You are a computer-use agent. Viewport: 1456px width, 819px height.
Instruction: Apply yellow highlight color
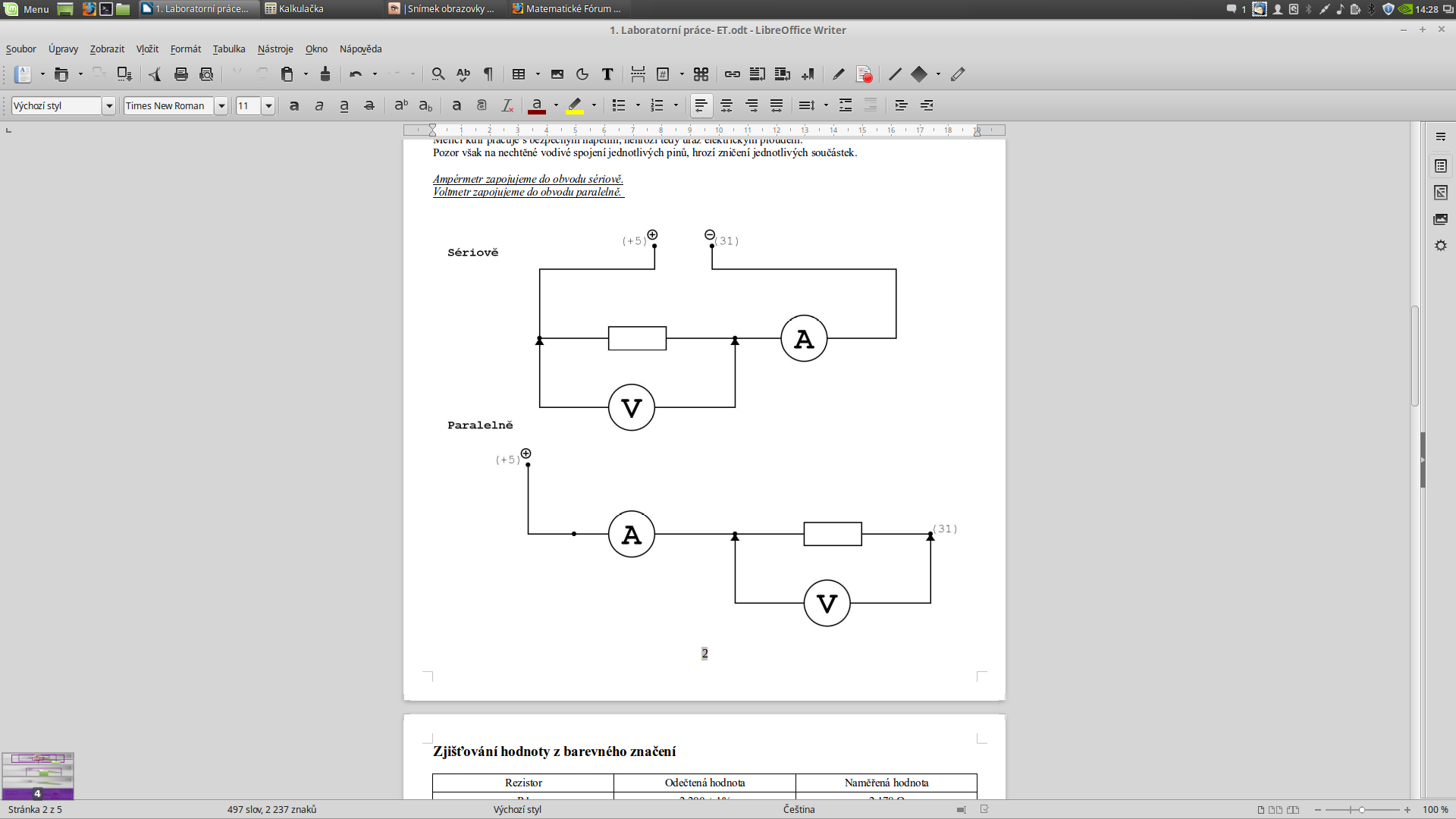(575, 105)
